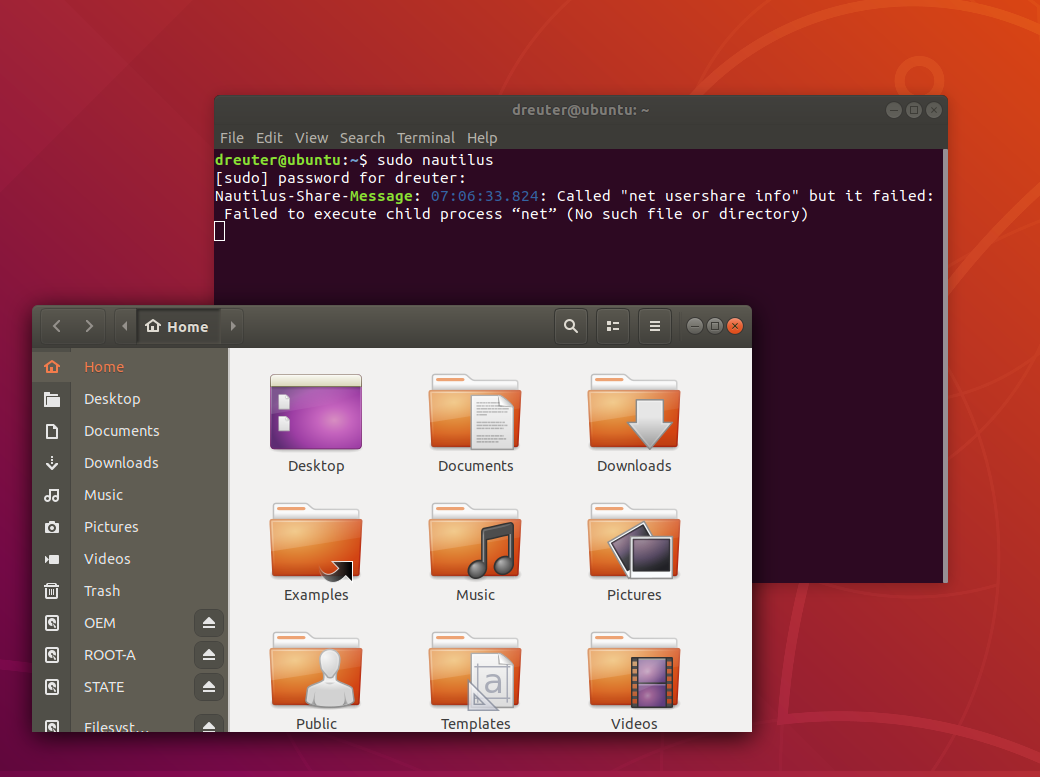This screenshot has width=1040, height=777.
Task: Click the Music sidebar note icon
Action: tap(52, 495)
